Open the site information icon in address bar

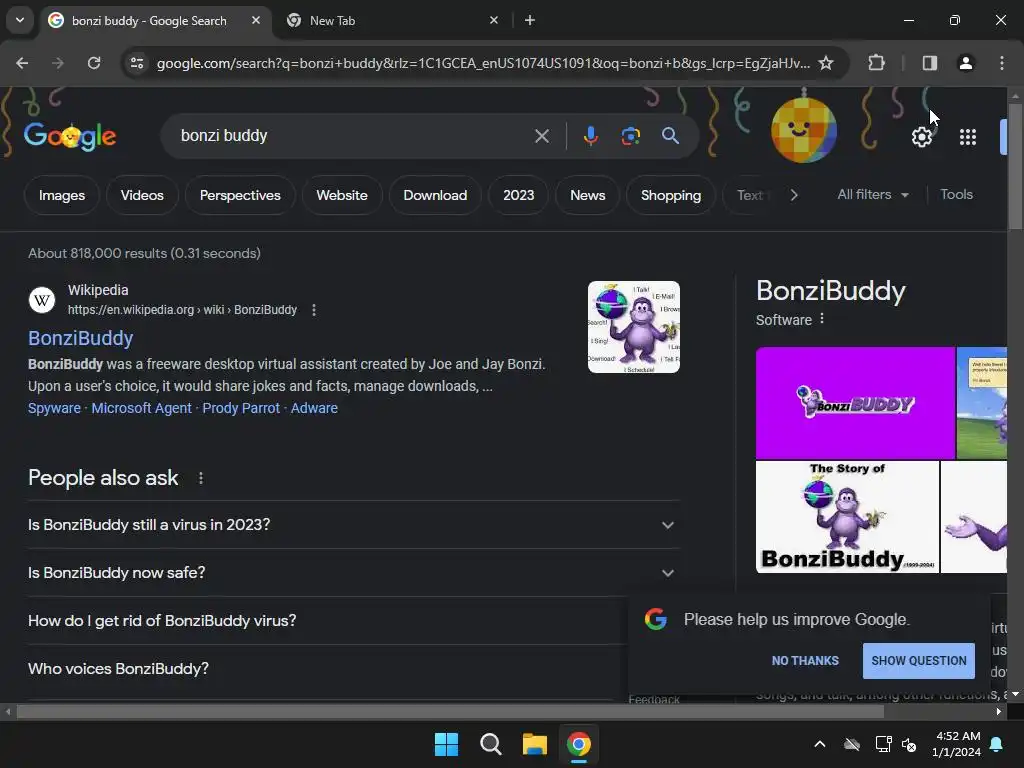[137, 63]
